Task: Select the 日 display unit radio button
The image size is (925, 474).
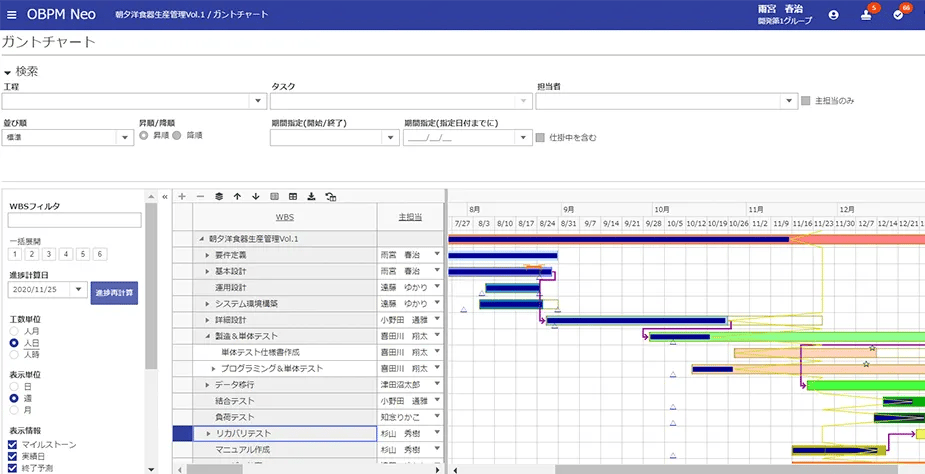Action: pyautogui.click(x=14, y=385)
